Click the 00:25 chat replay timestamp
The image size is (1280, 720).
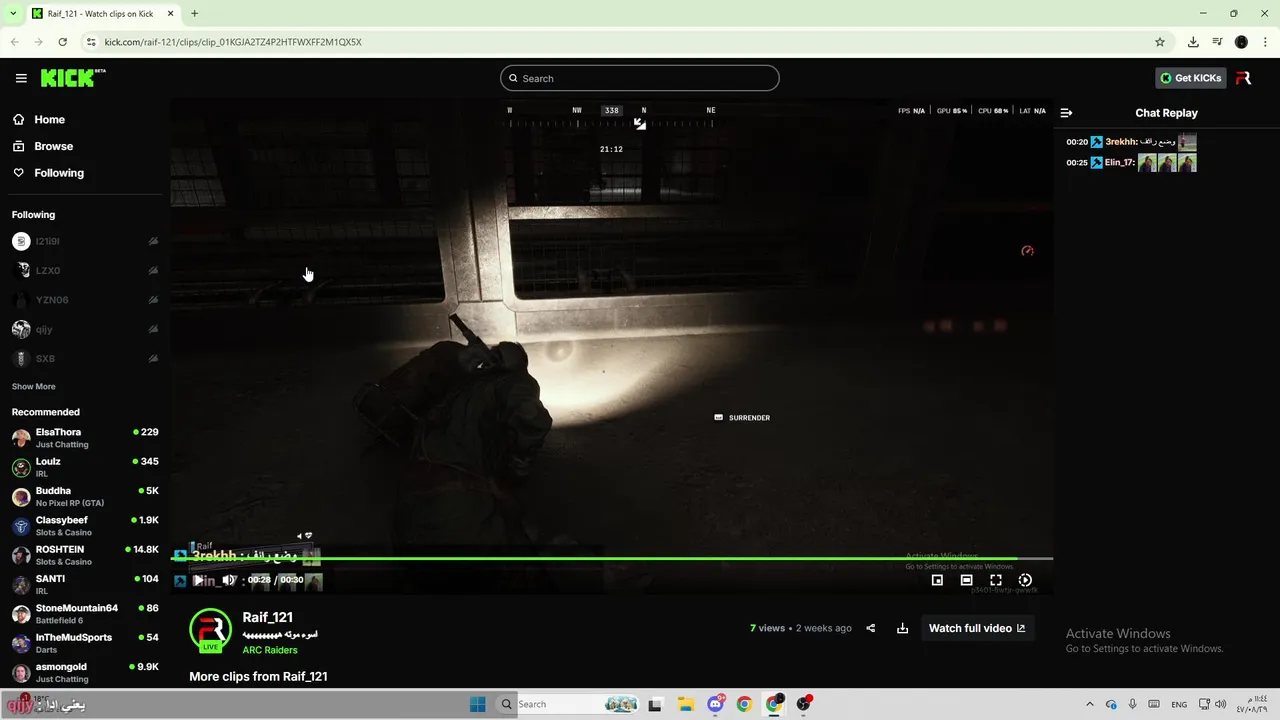pos(1077,162)
